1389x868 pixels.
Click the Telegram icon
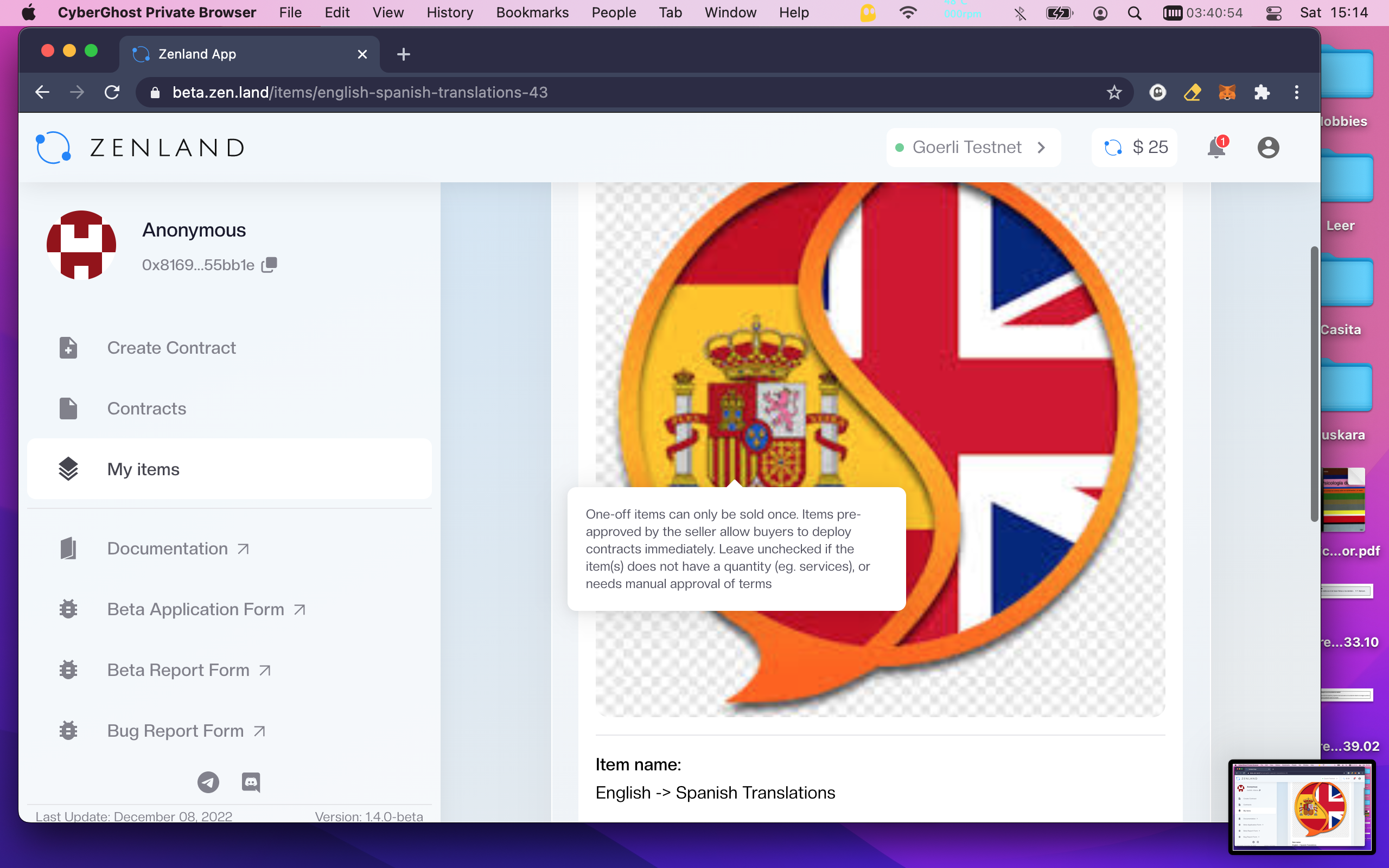click(208, 782)
